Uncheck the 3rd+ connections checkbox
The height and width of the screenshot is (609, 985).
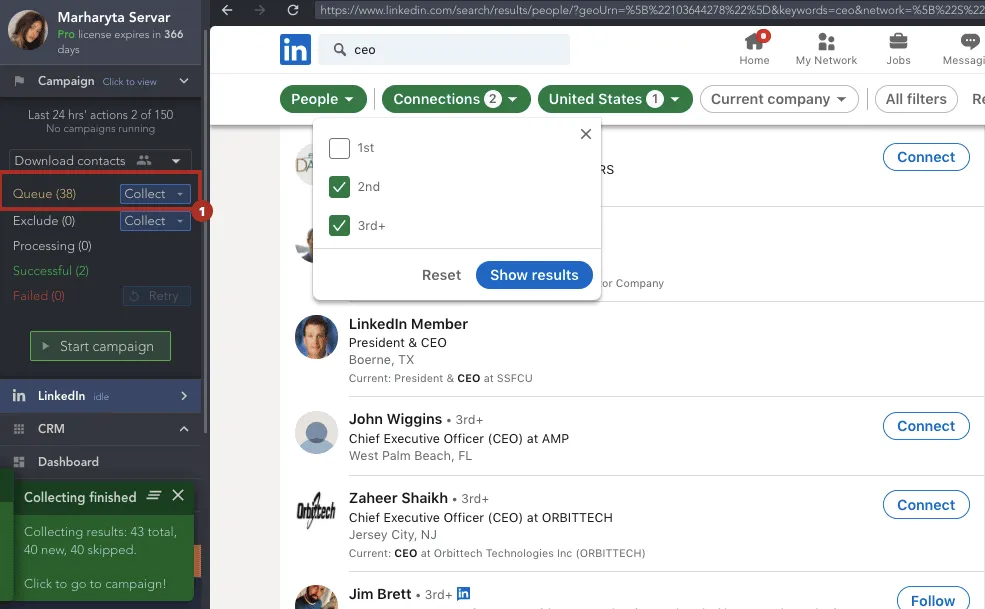(x=339, y=226)
